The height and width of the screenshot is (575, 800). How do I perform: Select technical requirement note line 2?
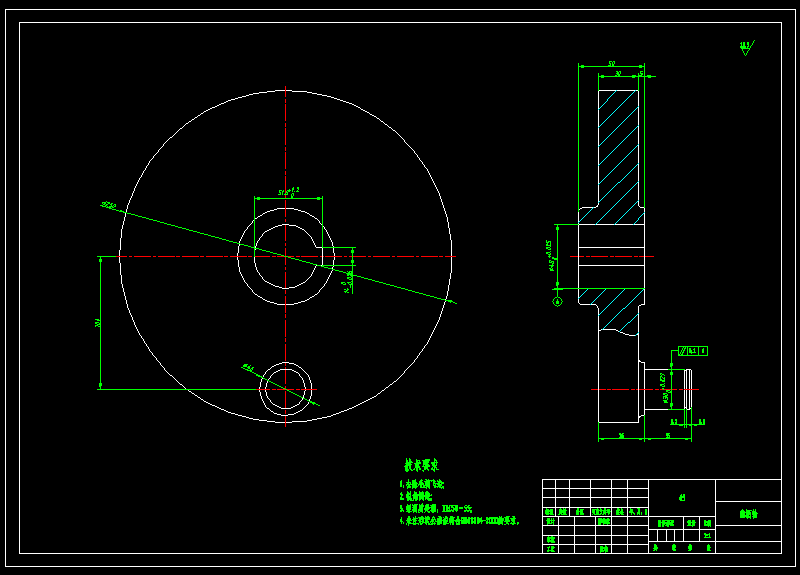[416, 496]
